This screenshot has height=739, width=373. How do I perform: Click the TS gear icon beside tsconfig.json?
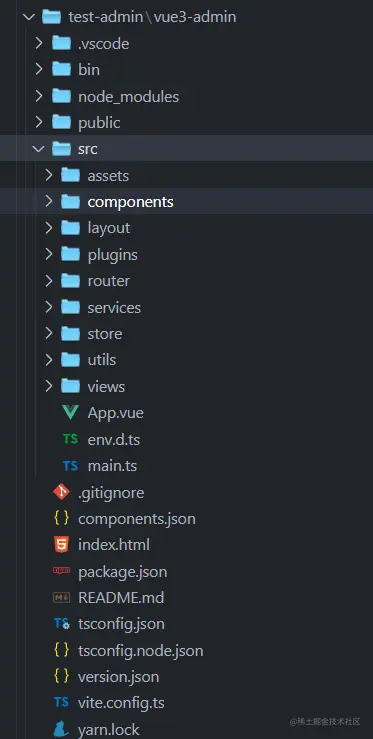61,624
